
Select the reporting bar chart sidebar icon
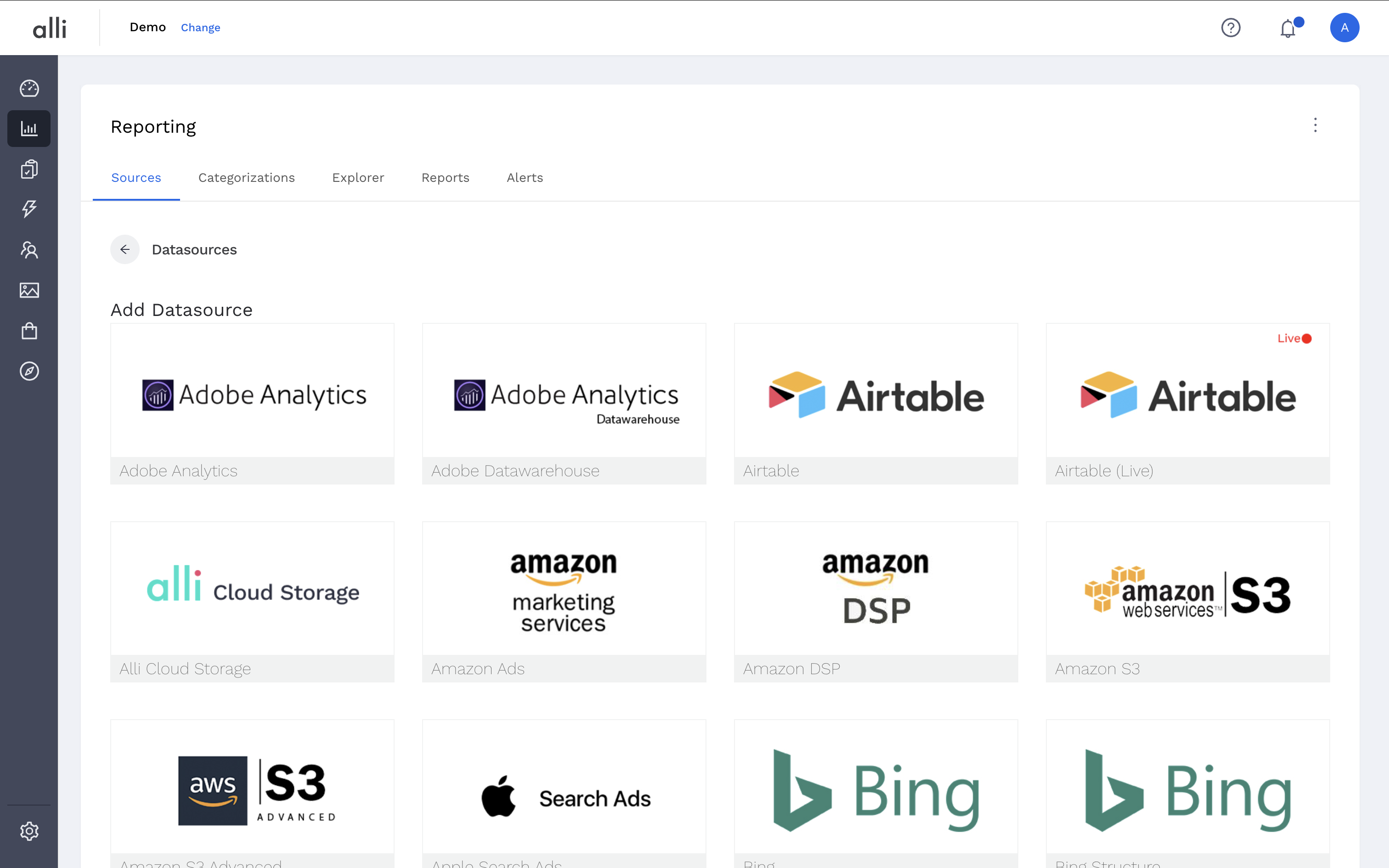point(29,129)
